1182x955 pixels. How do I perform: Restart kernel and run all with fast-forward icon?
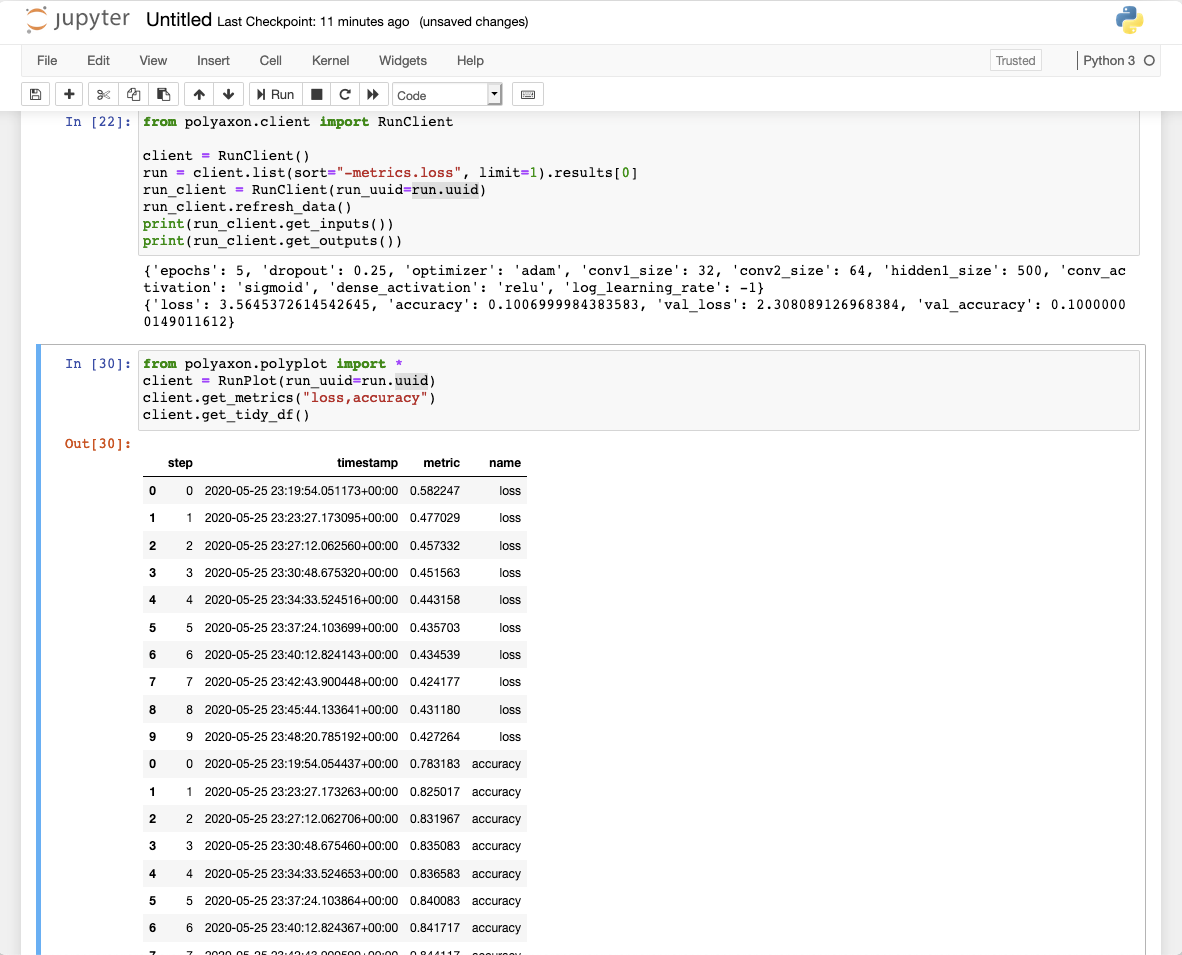coord(373,94)
